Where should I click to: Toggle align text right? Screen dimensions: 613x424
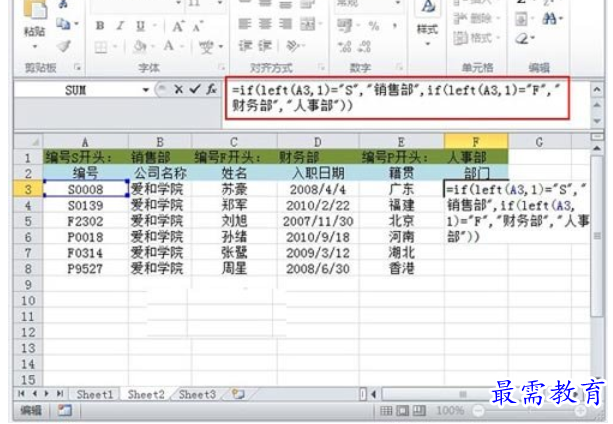[285, 24]
